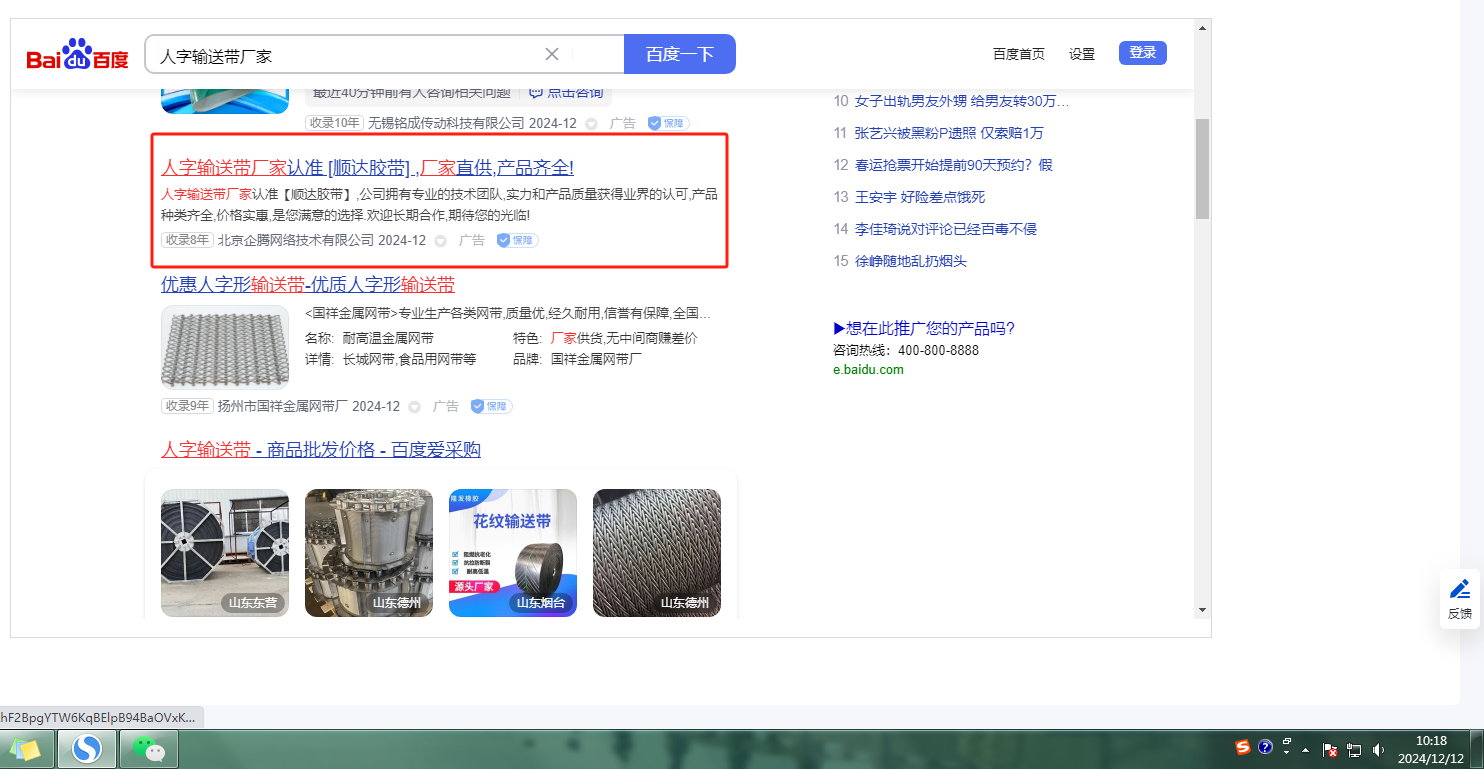Viewport: 1484px width, 769px height.
Task: Click the 保障 shield badge for 北京企腾网络技术有限公司
Action: click(x=518, y=240)
